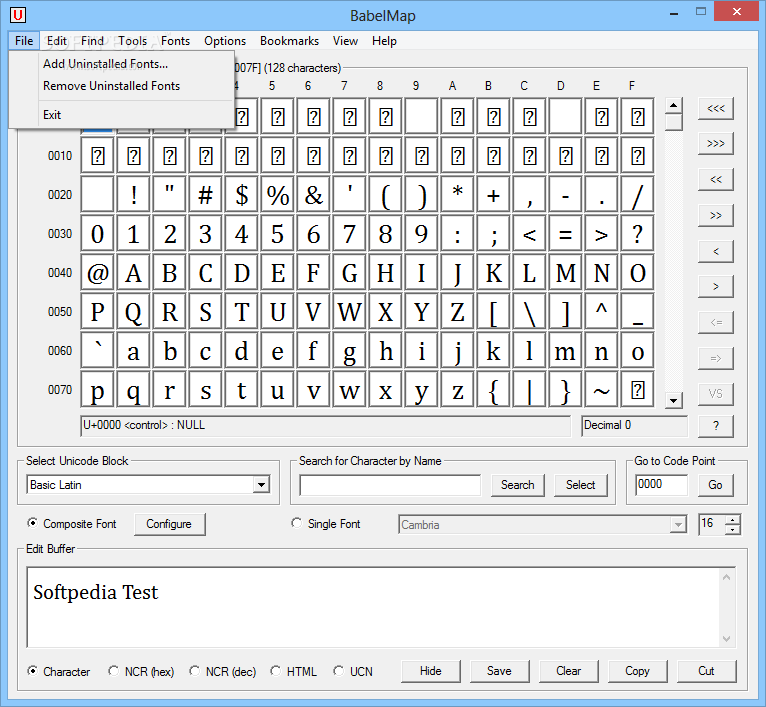
Task: Click the Hide edit buffer button
Action: [430, 671]
